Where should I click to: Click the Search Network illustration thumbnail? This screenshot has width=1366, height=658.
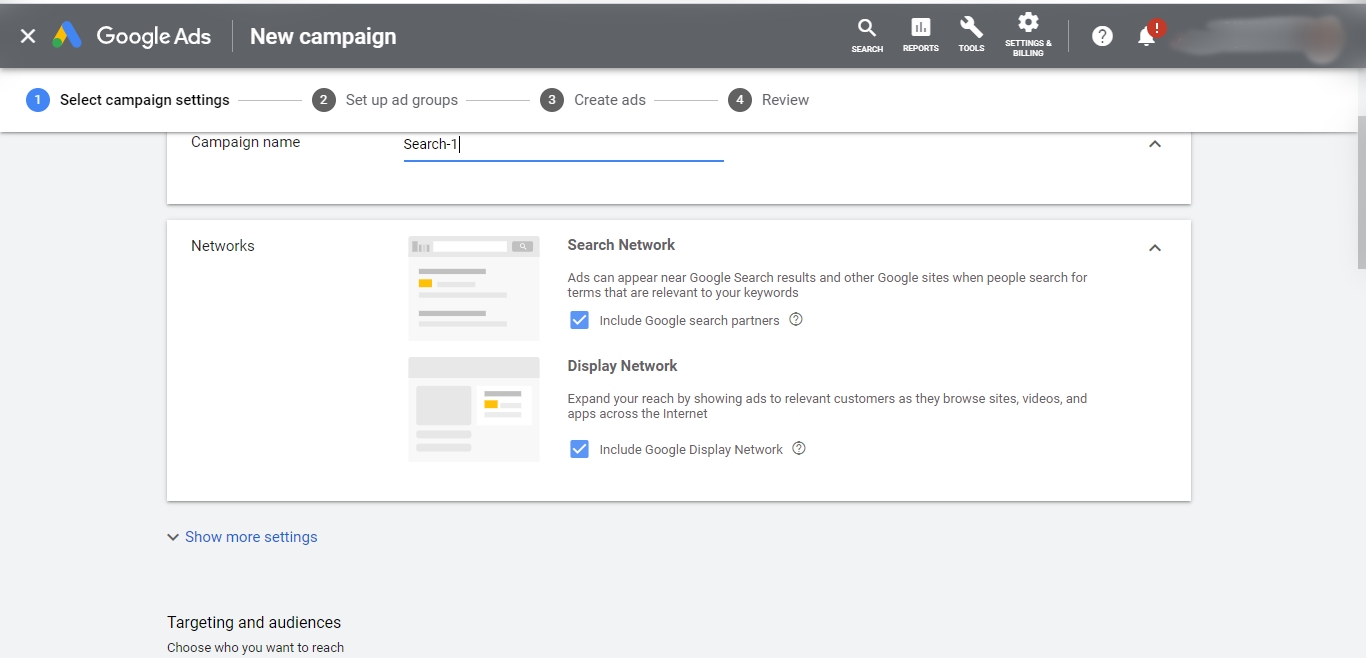click(474, 288)
